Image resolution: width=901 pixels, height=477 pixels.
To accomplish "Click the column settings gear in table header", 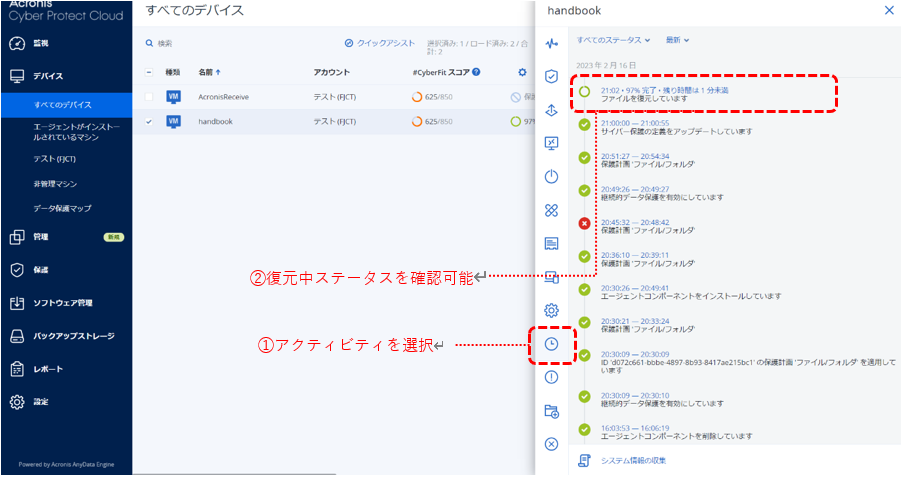I will (x=522, y=72).
